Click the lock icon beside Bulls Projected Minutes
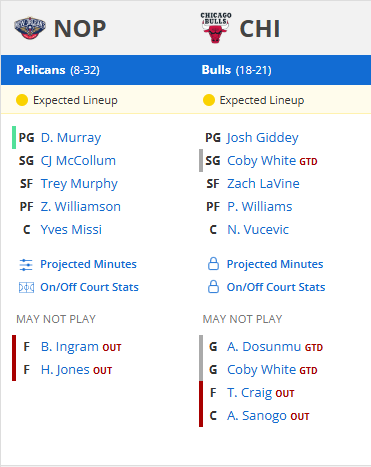 click(213, 264)
